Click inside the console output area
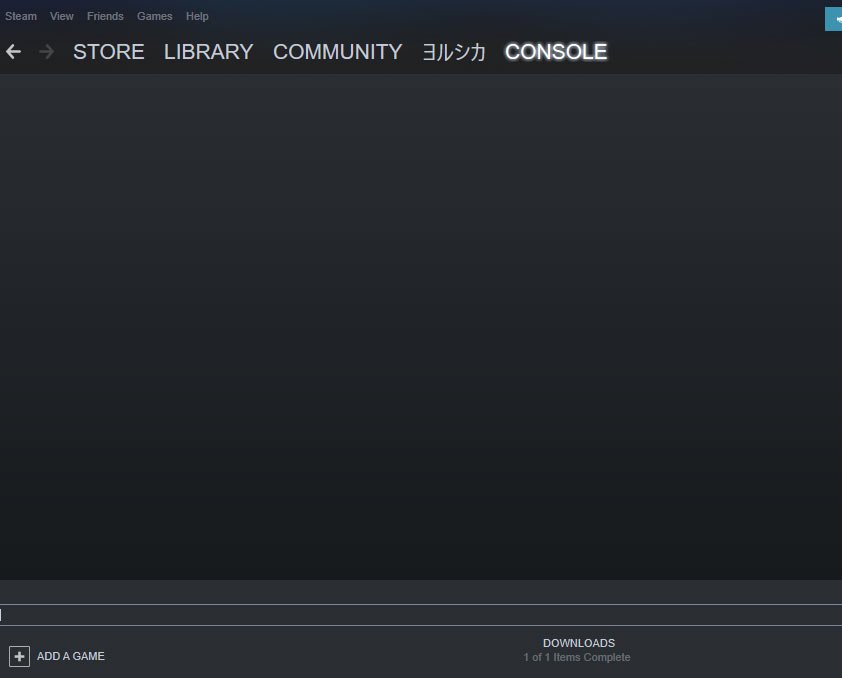 pos(421,330)
